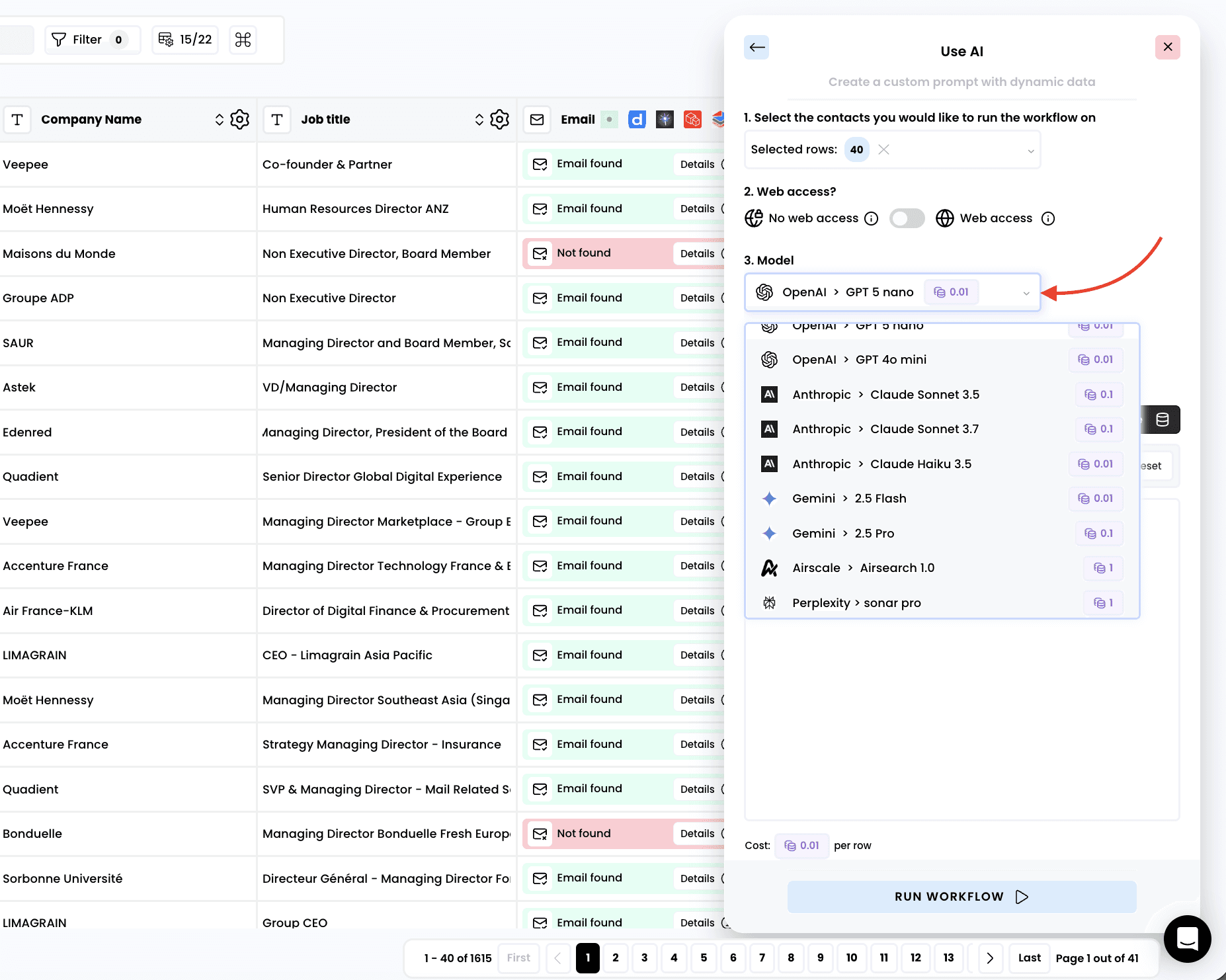Click envelope icon in SAUR row
This screenshot has height=980, width=1226.
(540, 343)
